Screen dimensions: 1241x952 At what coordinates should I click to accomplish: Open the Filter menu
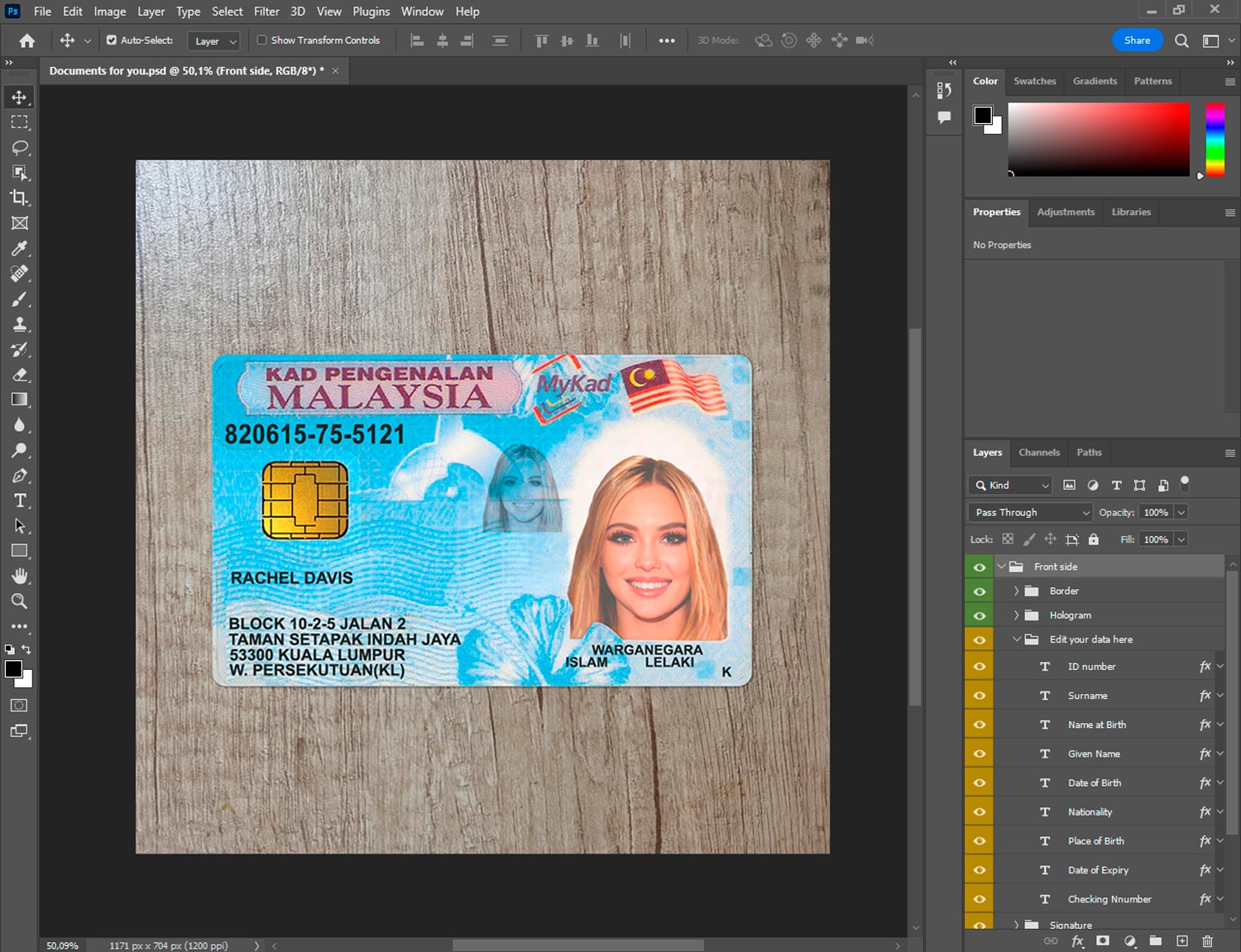click(x=266, y=12)
